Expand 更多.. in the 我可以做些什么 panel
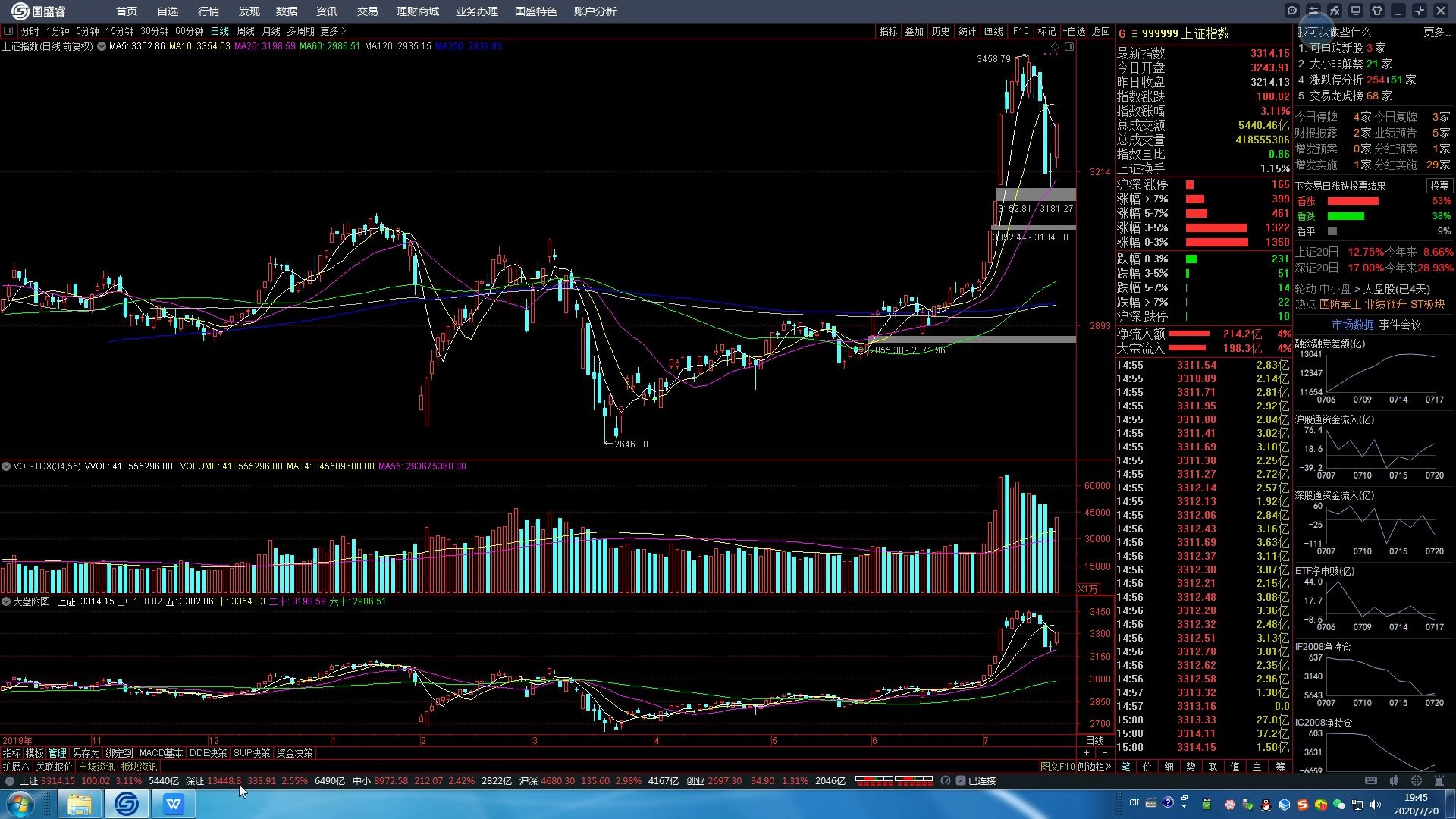The height and width of the screenshot is (819, 1456). coord(1436,32)
